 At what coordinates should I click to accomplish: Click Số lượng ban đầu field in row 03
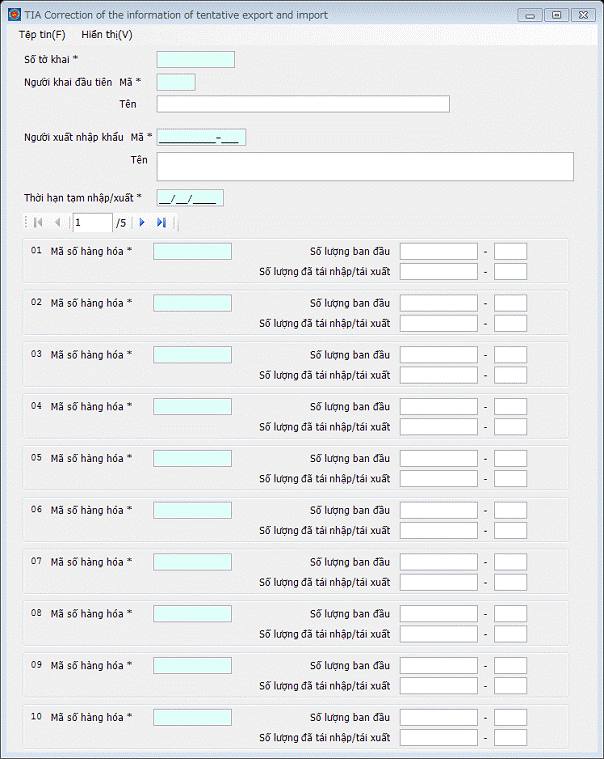tap(438, 355)
